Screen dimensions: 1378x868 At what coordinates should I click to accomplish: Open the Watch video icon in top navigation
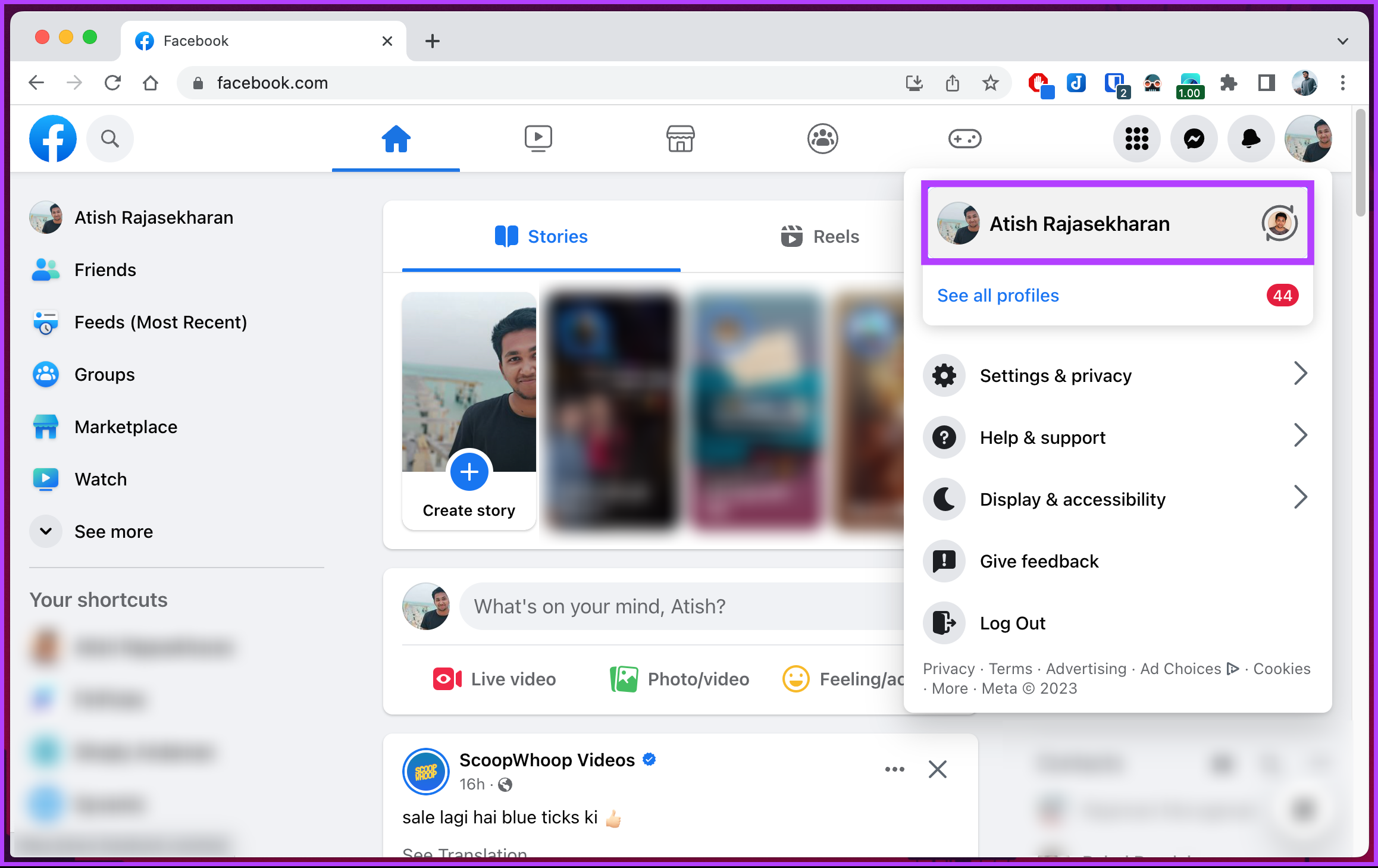click(538, 139)
